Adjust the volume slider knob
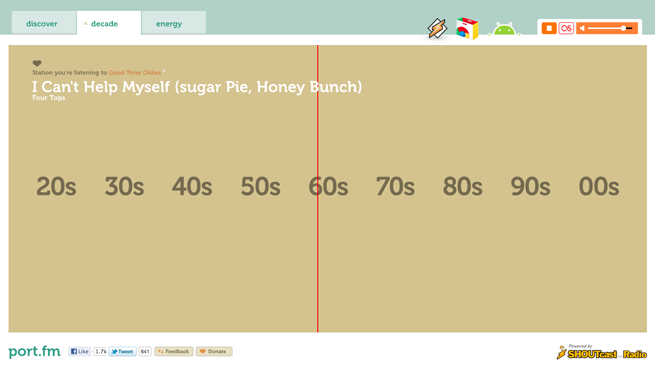 click(x=623, y=28)
